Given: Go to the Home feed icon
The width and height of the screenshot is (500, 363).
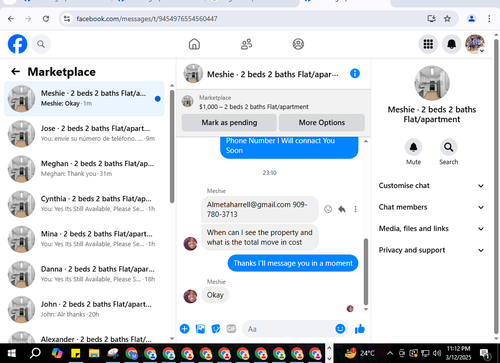Looking at the screenshot, I should tap(194, 44).
